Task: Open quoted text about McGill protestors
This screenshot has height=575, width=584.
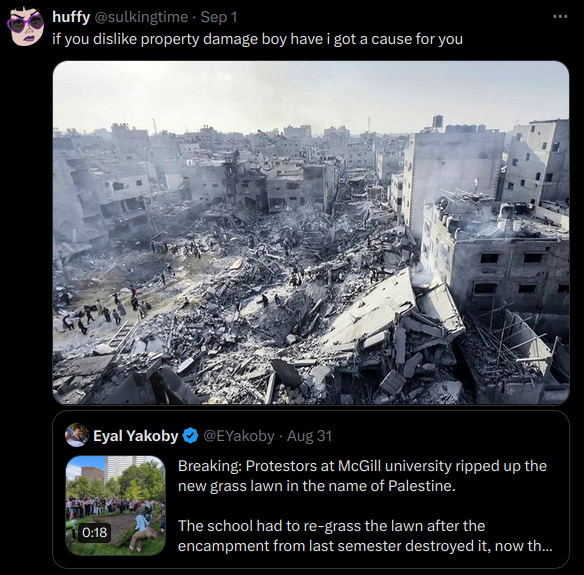Action: tap(362, 476)
